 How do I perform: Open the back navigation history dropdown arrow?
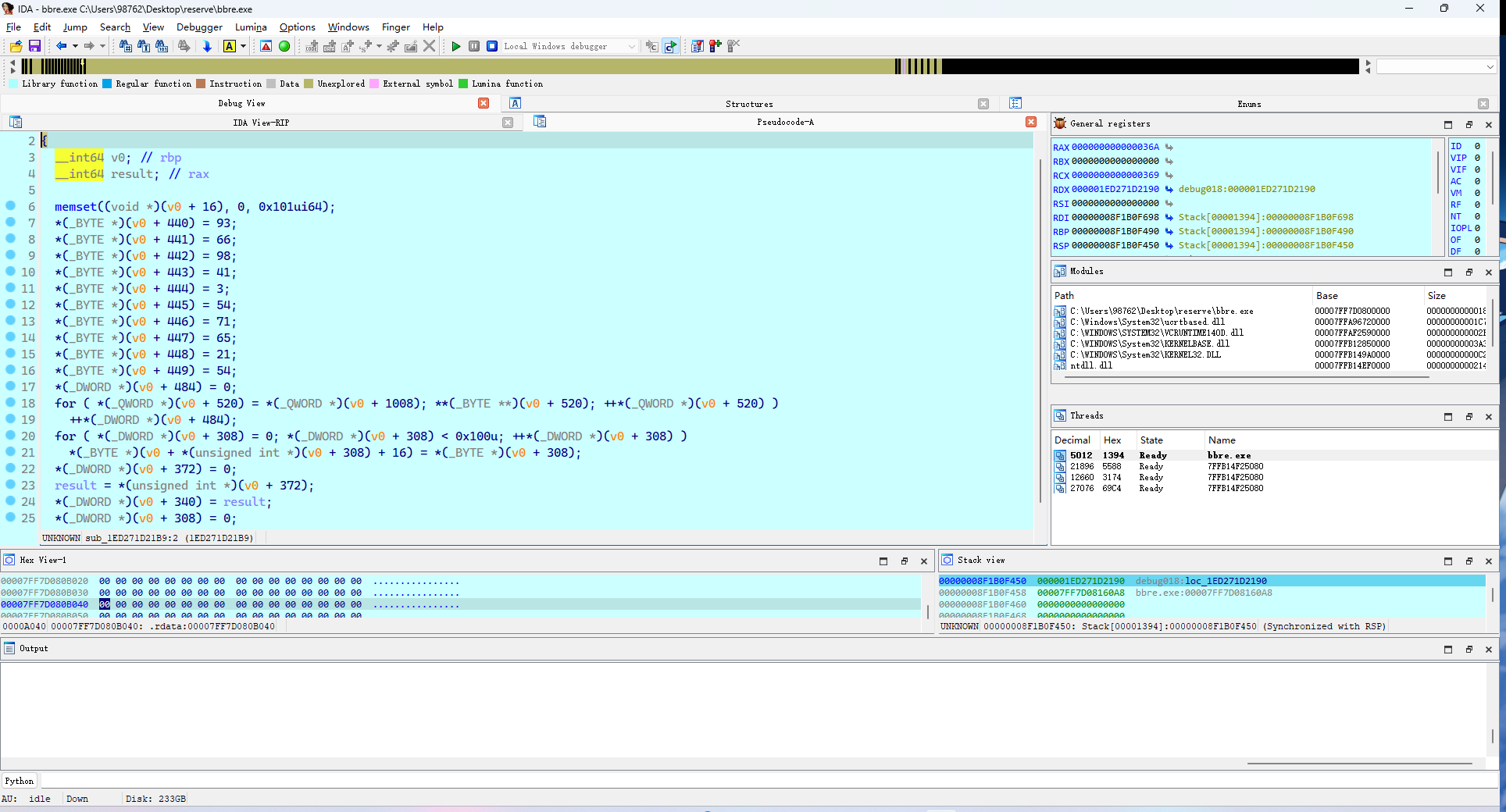click(x=76, y=46)
